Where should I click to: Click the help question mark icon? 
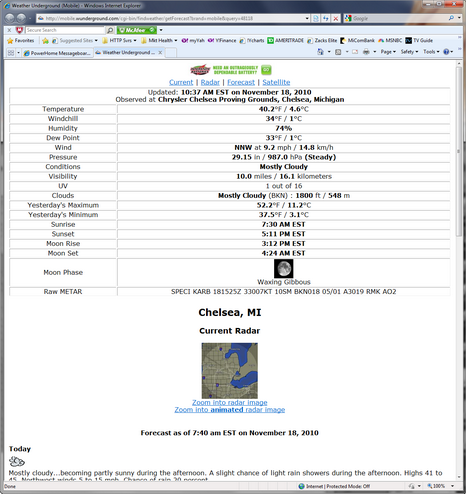(x=446, y=52)
